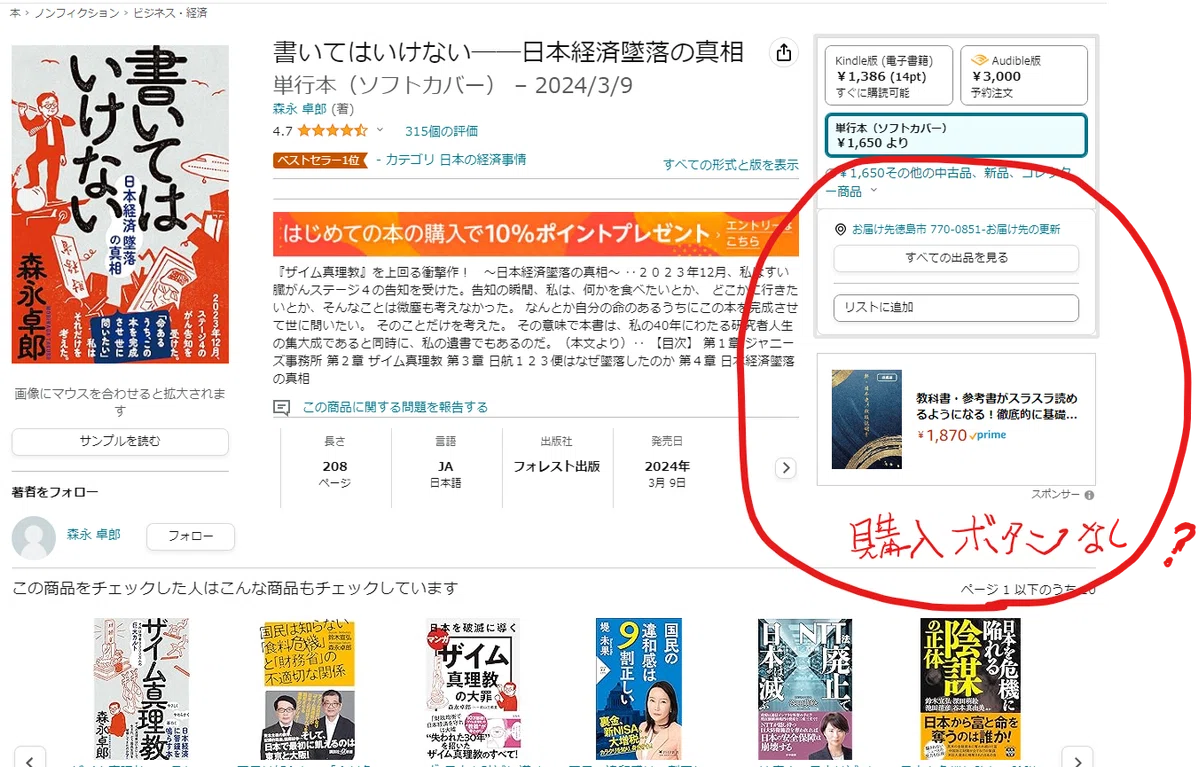Click the report issue speech-bubble icon
Image resolution: width=1200 pixels, height=767 pixels.
click(x=282, y=407)
